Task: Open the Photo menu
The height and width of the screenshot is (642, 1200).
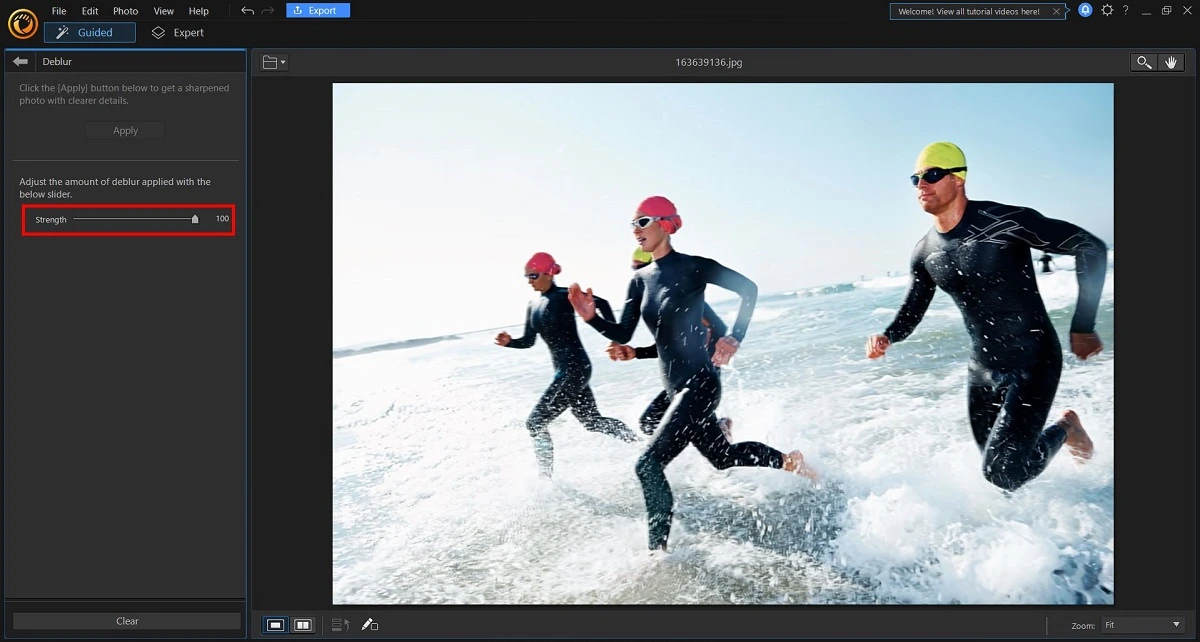Action: pos(125,11)
